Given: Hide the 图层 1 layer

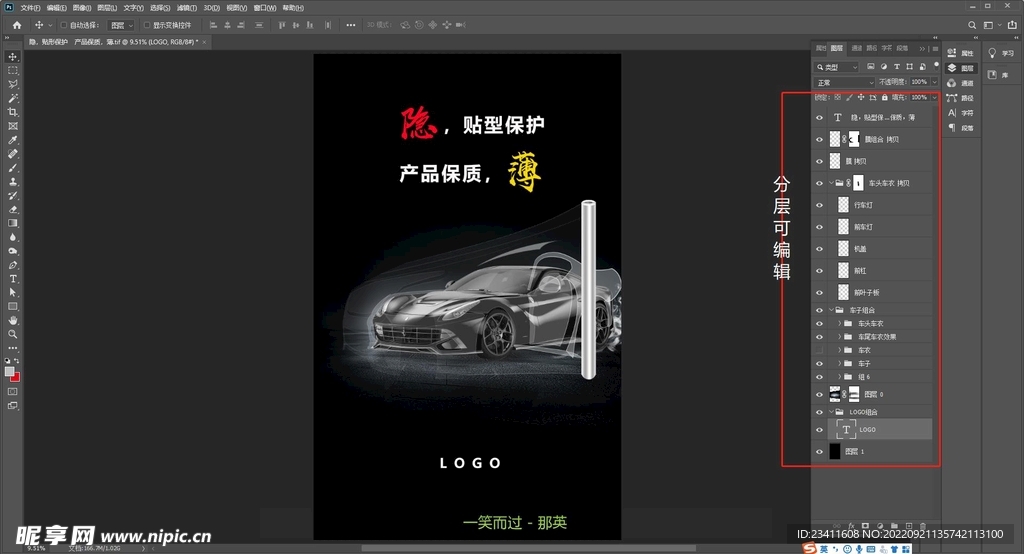Looking at the screenshot, I should (820, 451).
